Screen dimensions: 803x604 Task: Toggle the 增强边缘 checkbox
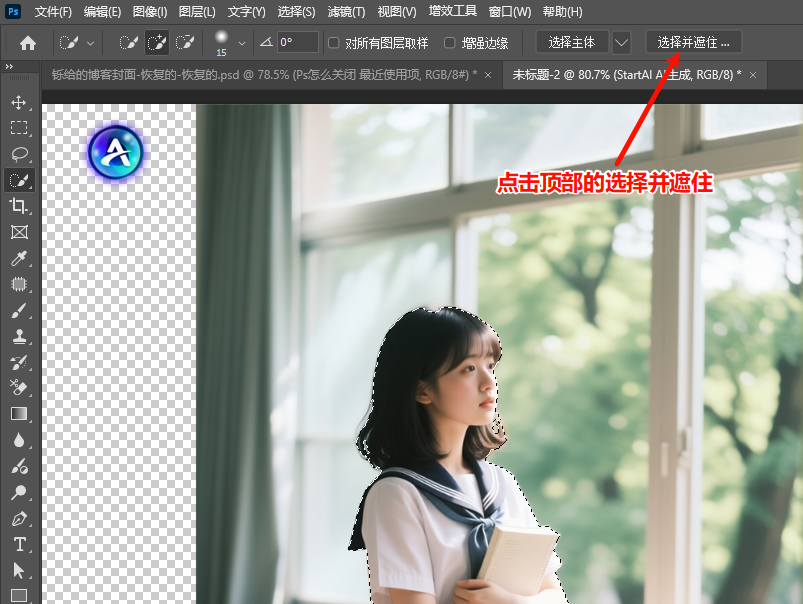449,43
